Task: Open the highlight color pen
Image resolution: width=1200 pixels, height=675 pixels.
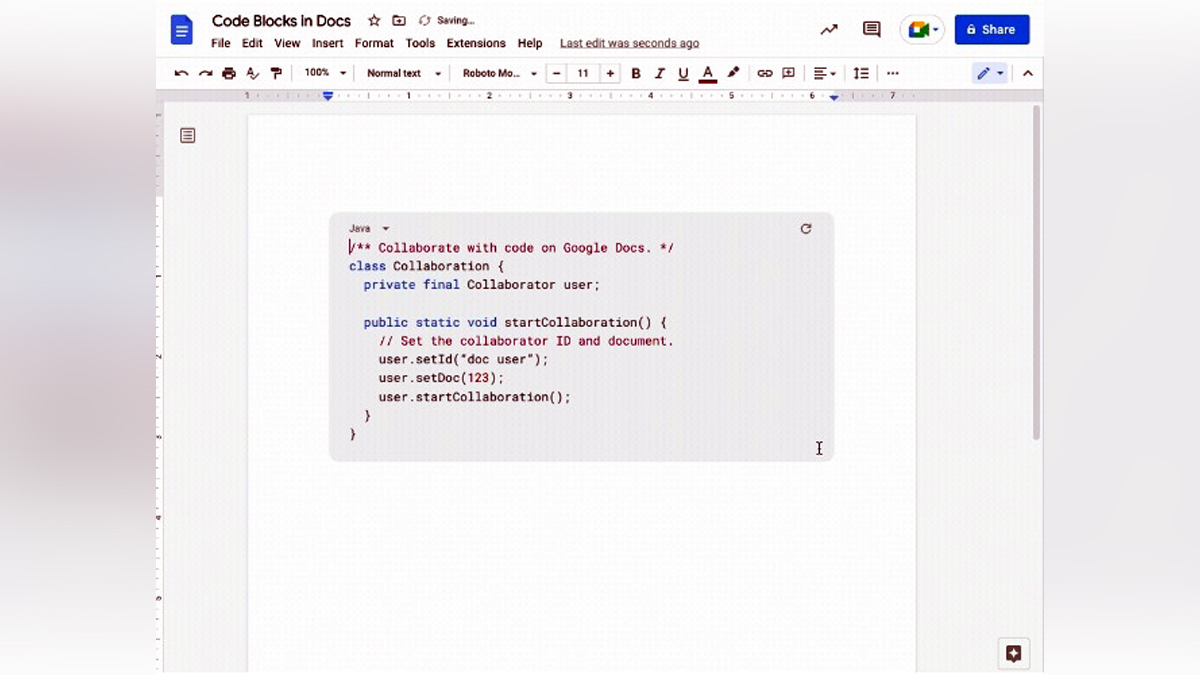Action: click(x=733, y=73)
